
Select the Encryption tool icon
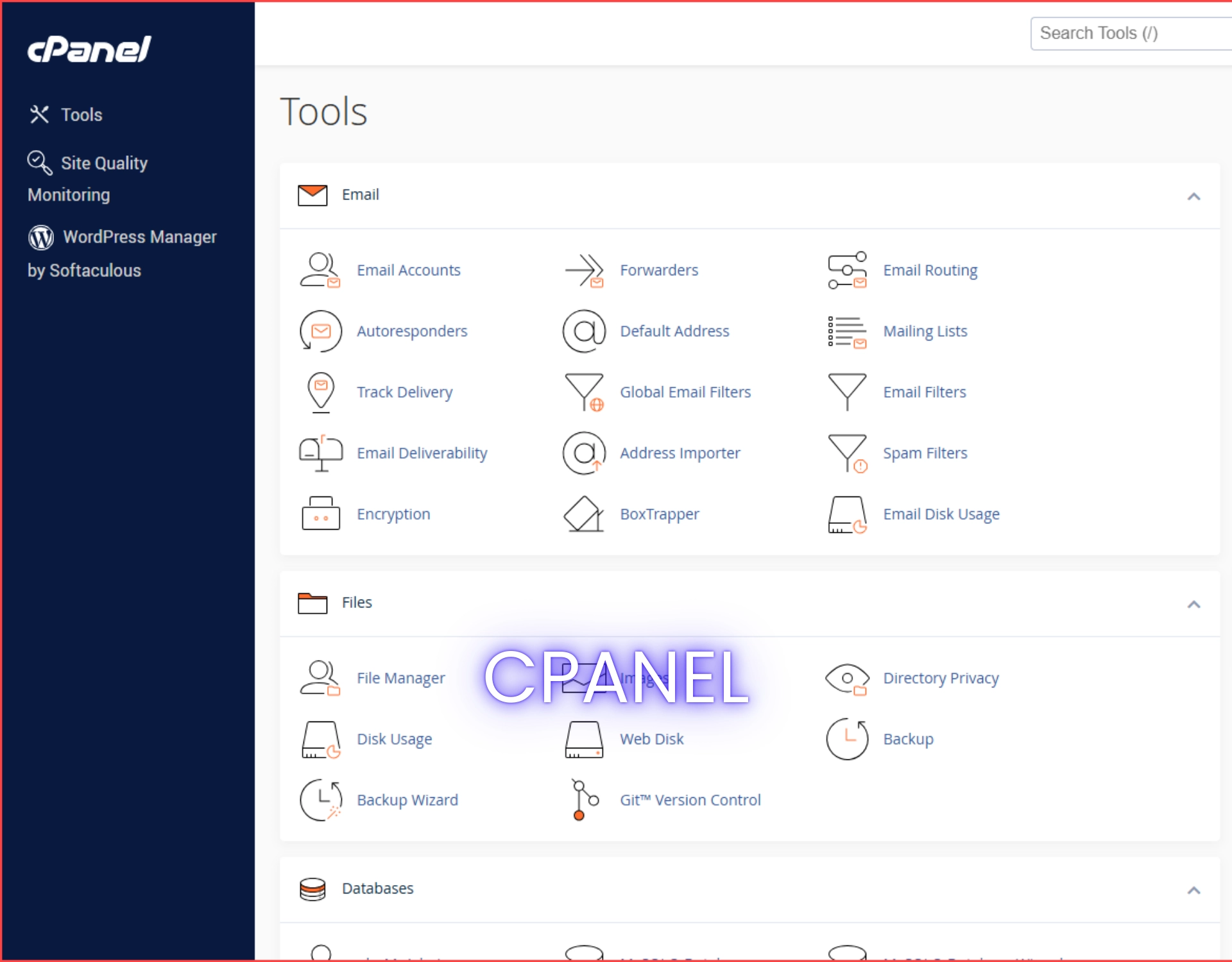point(320,514)
